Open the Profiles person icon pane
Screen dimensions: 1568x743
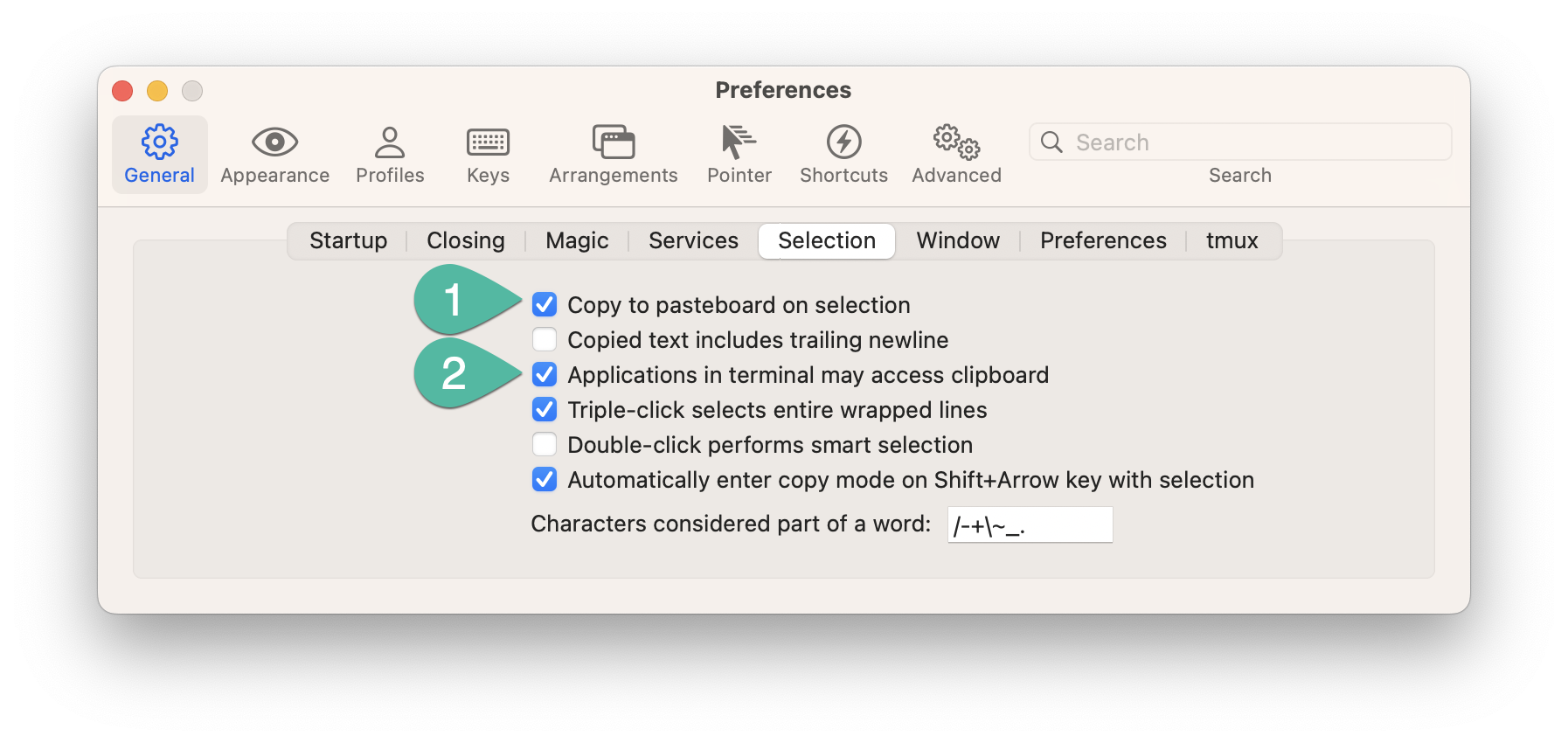390,155
